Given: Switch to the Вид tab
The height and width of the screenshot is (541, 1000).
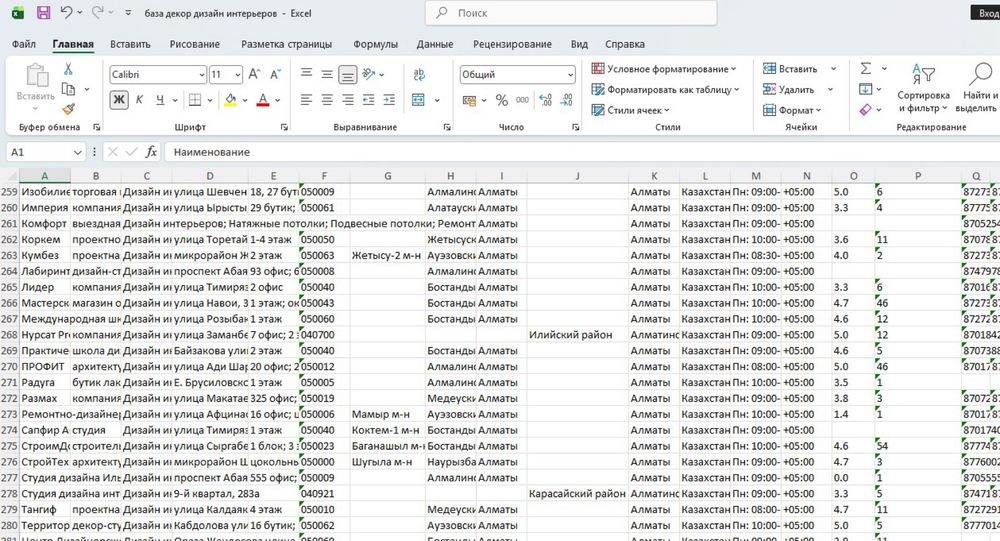Looking at the screenshot, I should click(x=579, y=44).
